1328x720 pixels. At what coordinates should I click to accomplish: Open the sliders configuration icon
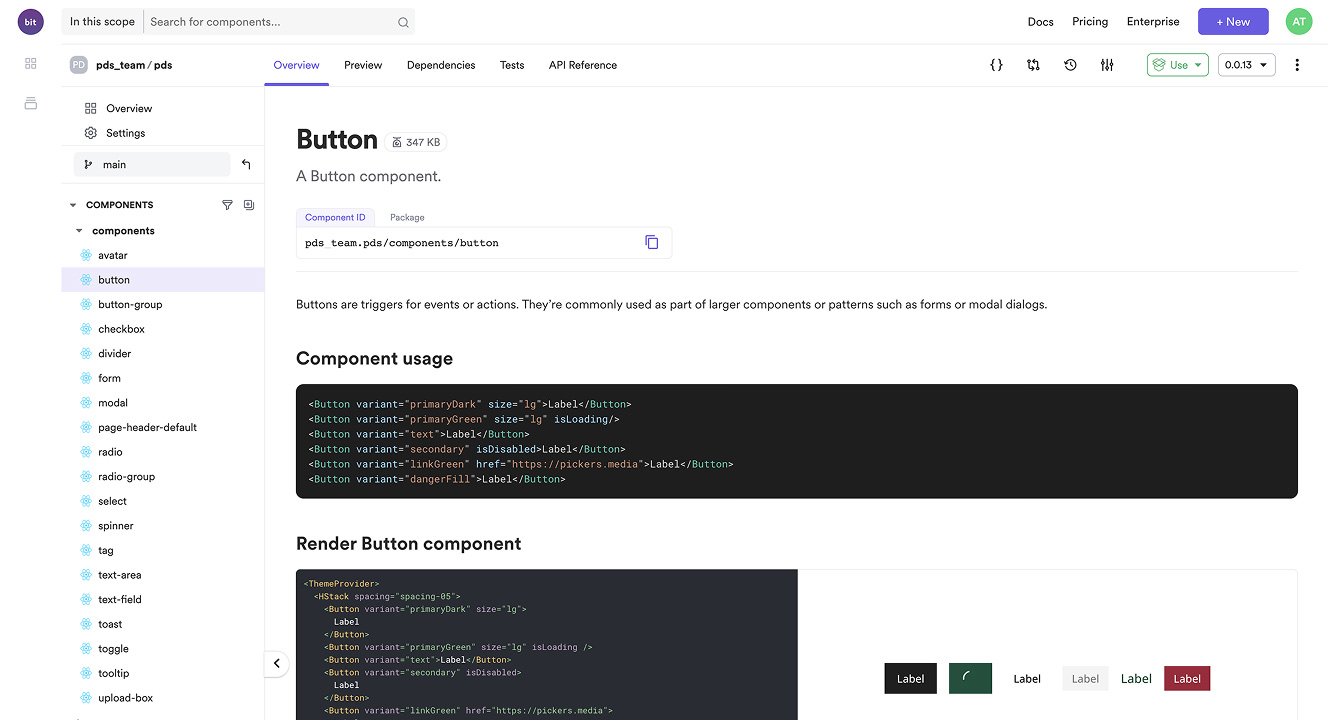[1107, 65]
